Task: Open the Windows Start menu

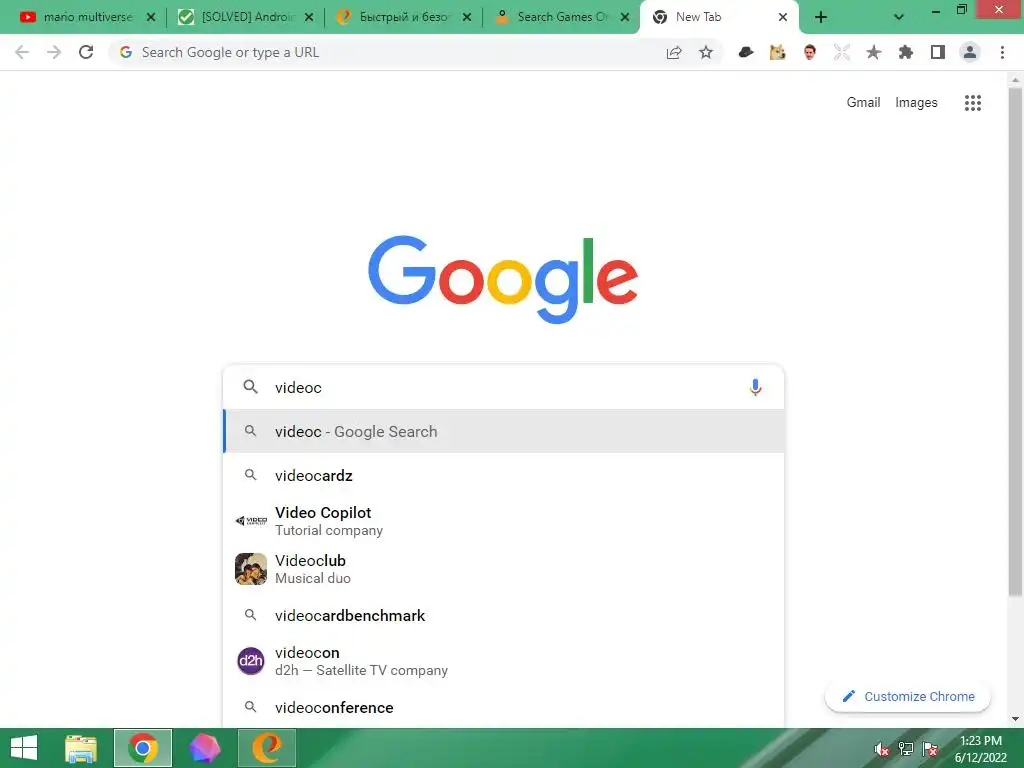Action: click(24, 748)
